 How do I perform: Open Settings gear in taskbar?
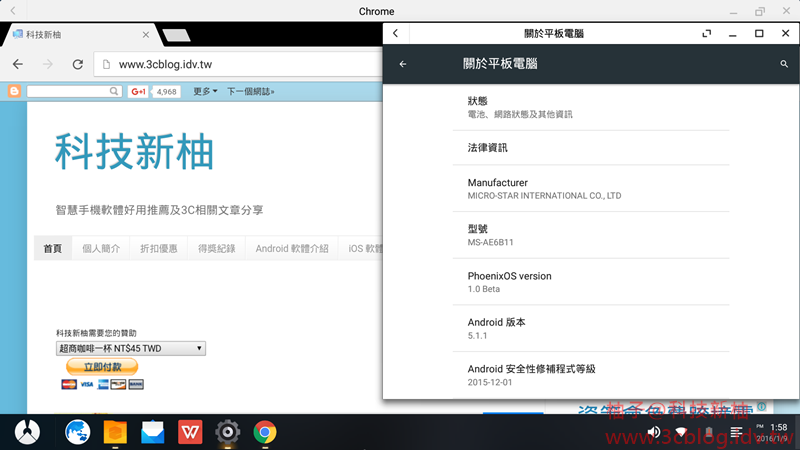click(228, 432)
